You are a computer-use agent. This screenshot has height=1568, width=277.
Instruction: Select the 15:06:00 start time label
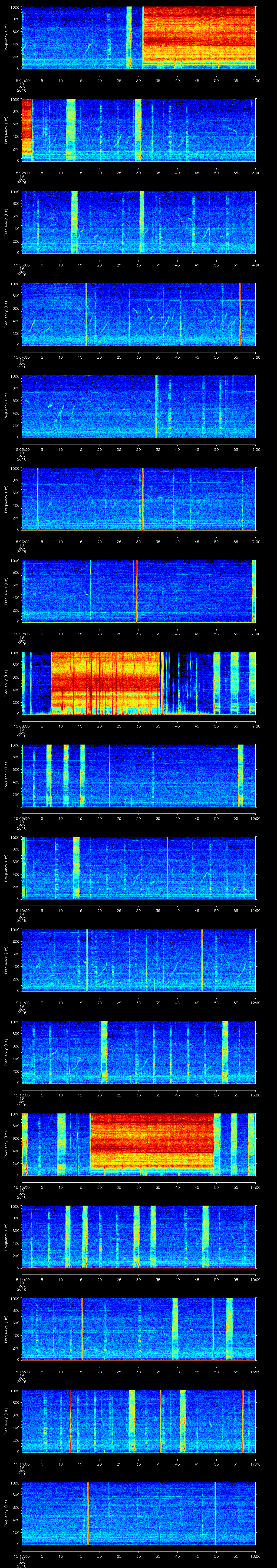click(22, 542)
